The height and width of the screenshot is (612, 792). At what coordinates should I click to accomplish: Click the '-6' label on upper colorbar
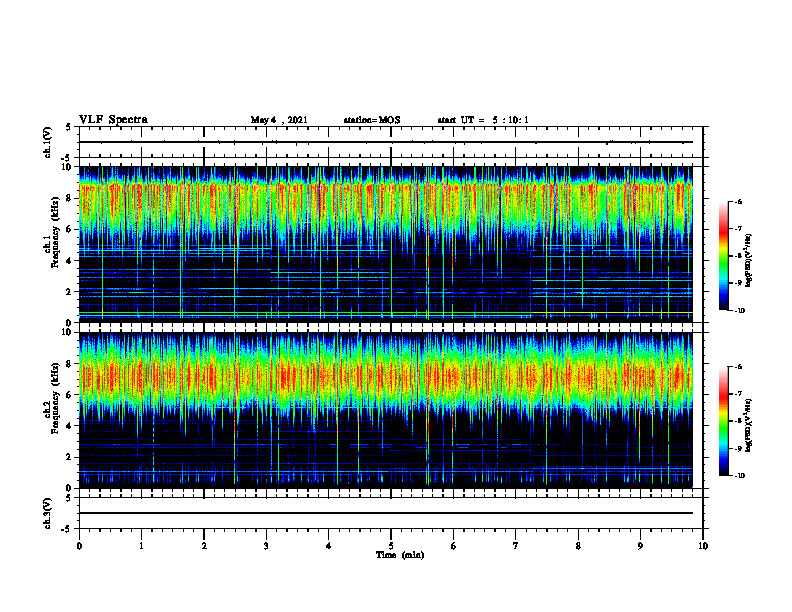[738, 201]
